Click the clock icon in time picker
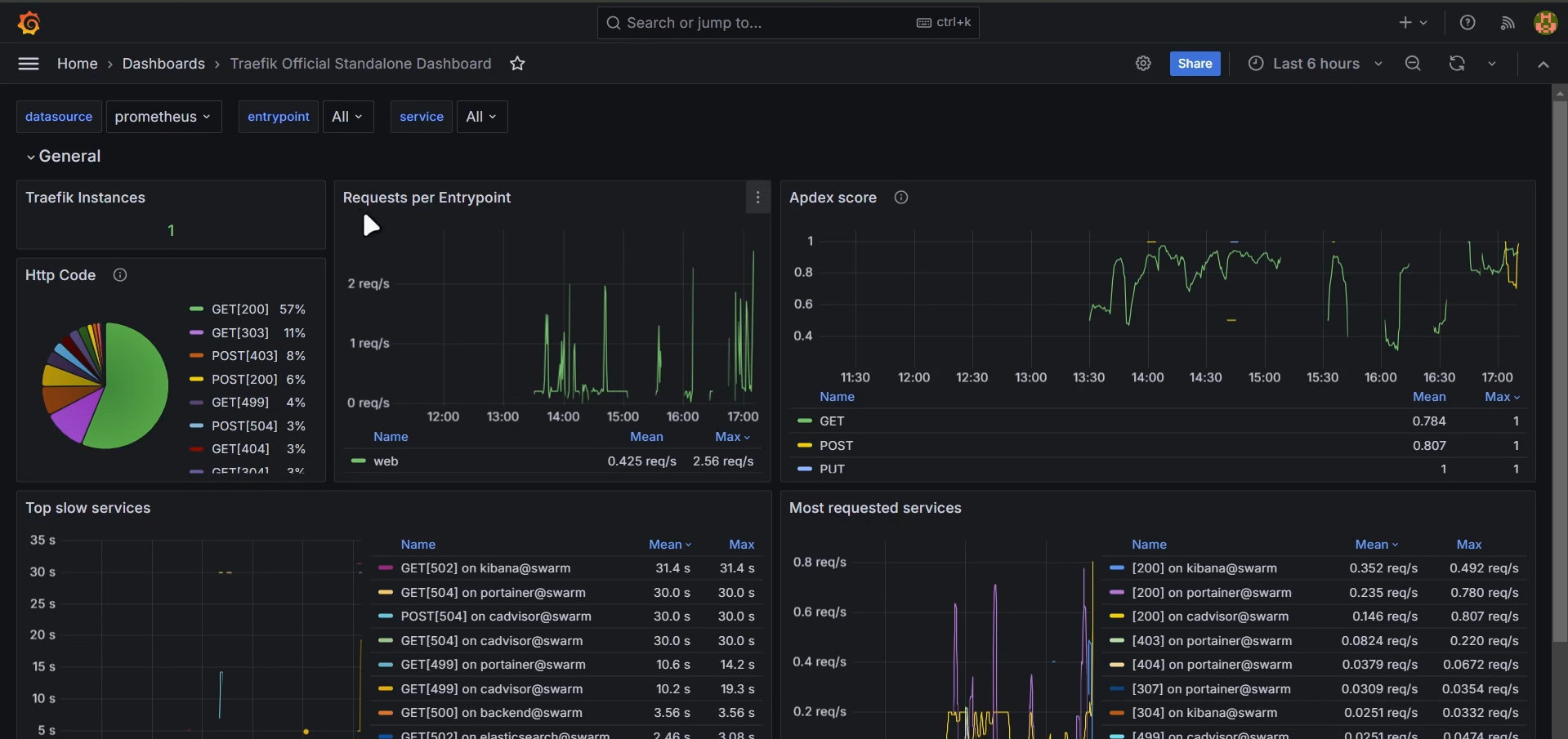This screenshot has width=1568, height=739. tap(1256, 64)
